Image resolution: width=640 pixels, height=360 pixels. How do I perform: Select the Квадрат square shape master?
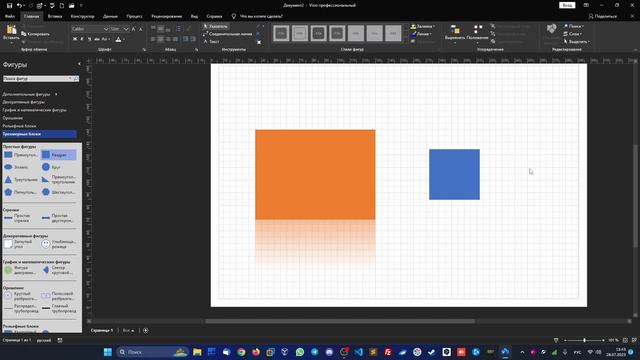coord(58,155)
